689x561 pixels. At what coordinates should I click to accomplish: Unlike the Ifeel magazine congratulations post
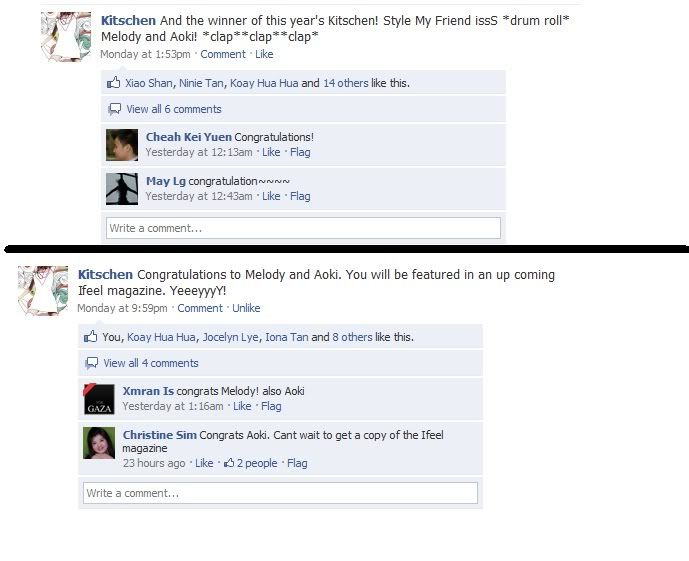click(246, 308)
